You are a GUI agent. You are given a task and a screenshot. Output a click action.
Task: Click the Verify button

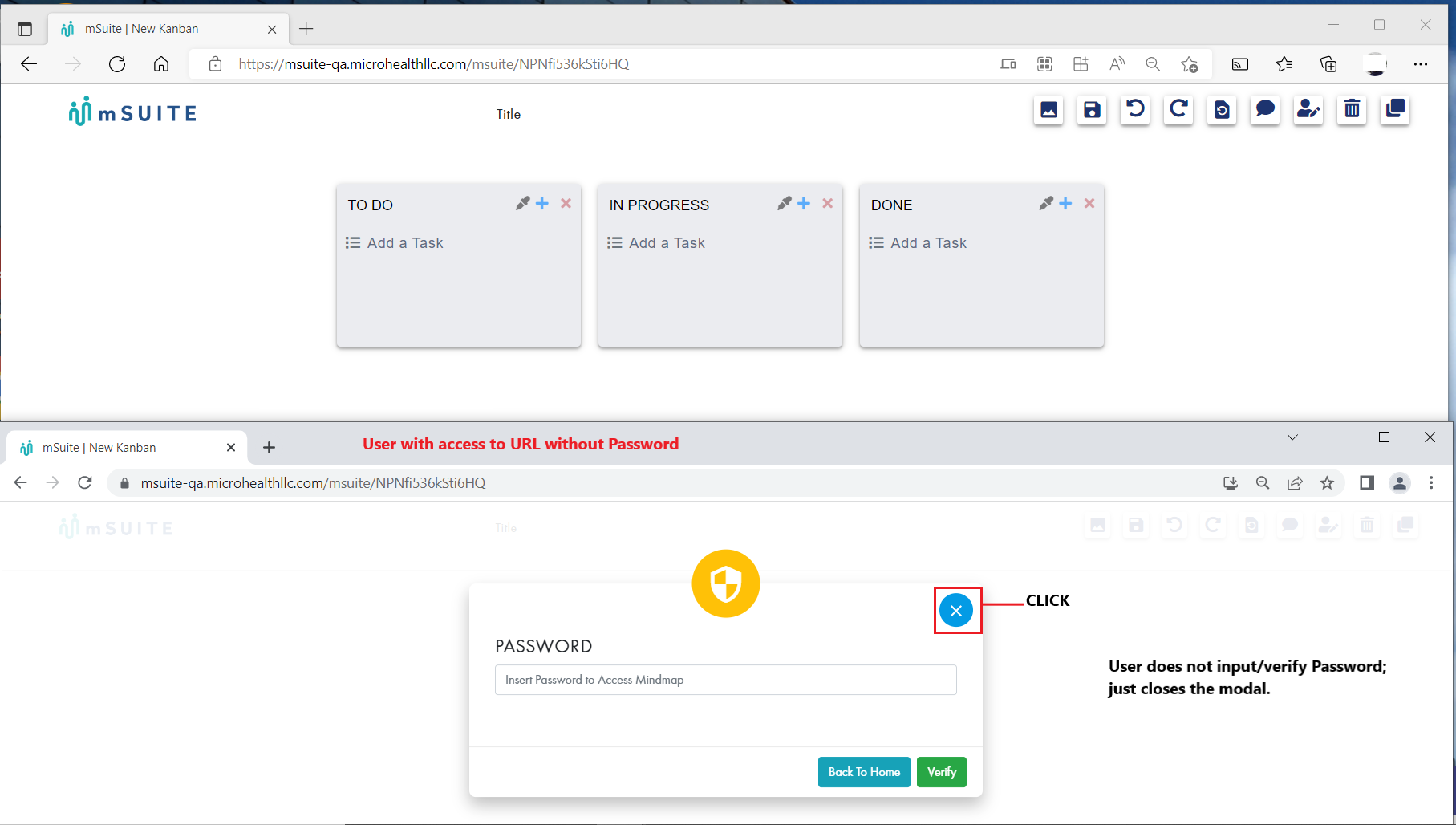tap(941, 771)
